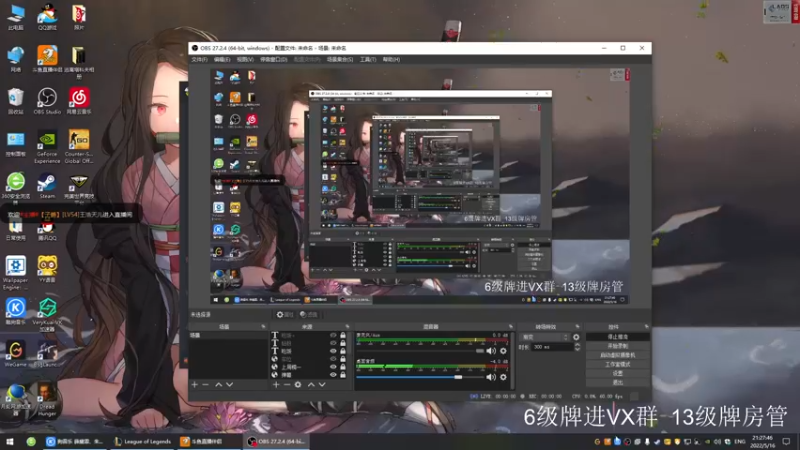Click the 退出 exit button in controls
Viewport: 800px width, 450px height.
(x=617, y=382)
